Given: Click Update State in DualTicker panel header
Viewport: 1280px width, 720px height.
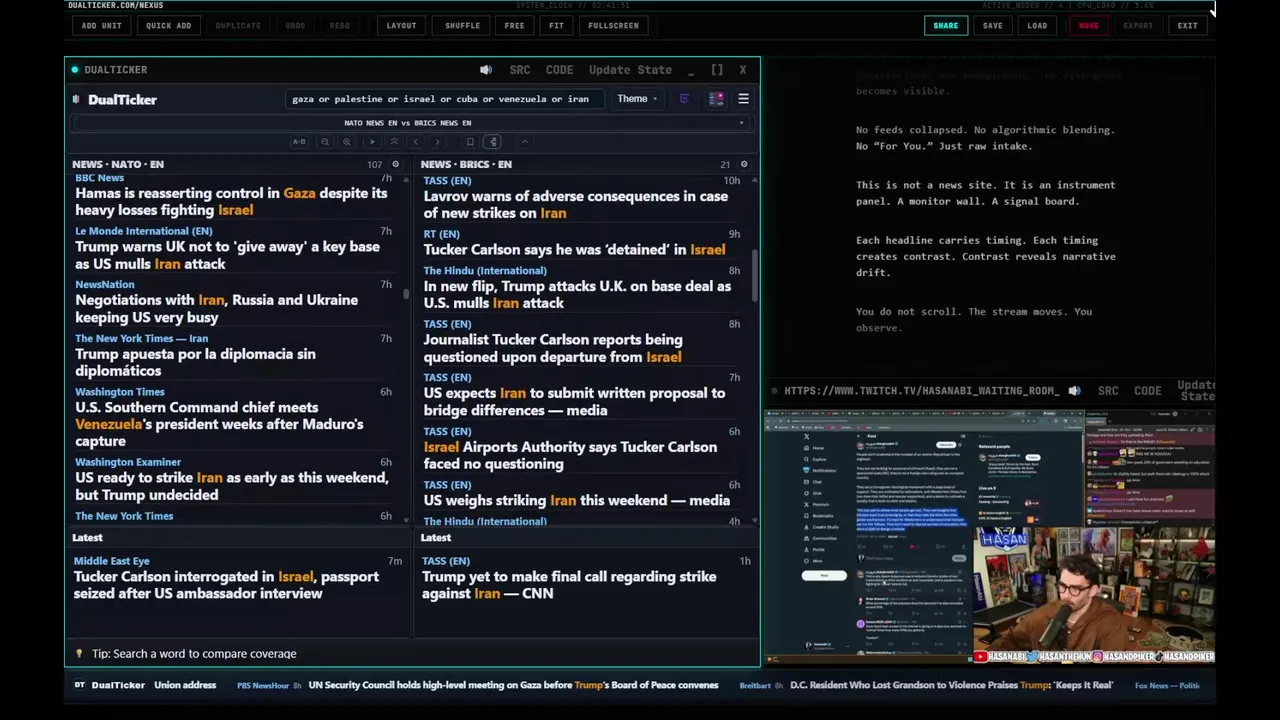Looking at the screenshot, I should [630, 70].
